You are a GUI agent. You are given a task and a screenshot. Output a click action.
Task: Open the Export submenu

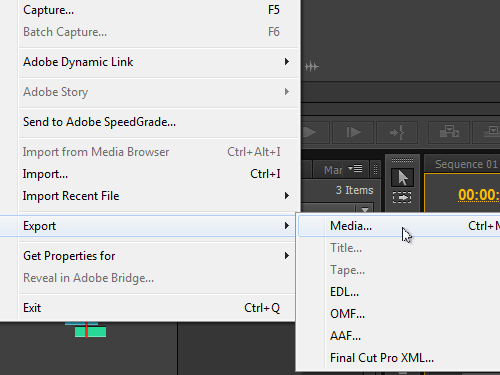click(x=148, y=226)
